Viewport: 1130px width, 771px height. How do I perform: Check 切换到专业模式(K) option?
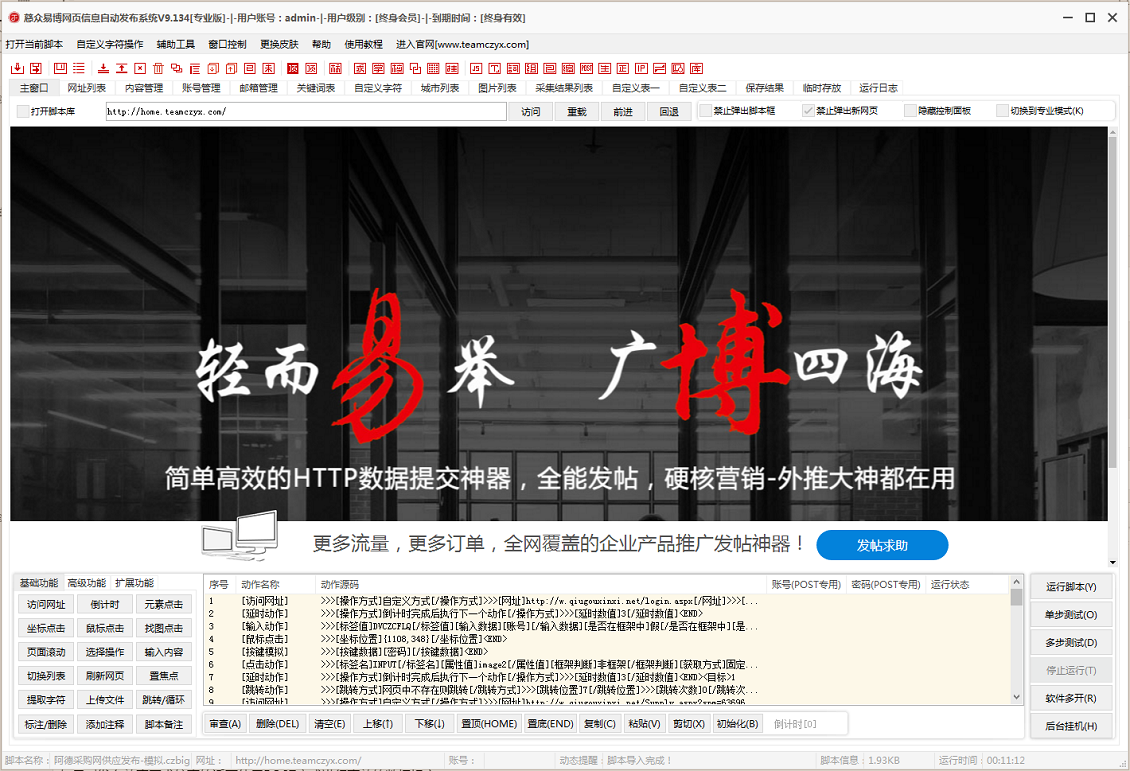1002,111
